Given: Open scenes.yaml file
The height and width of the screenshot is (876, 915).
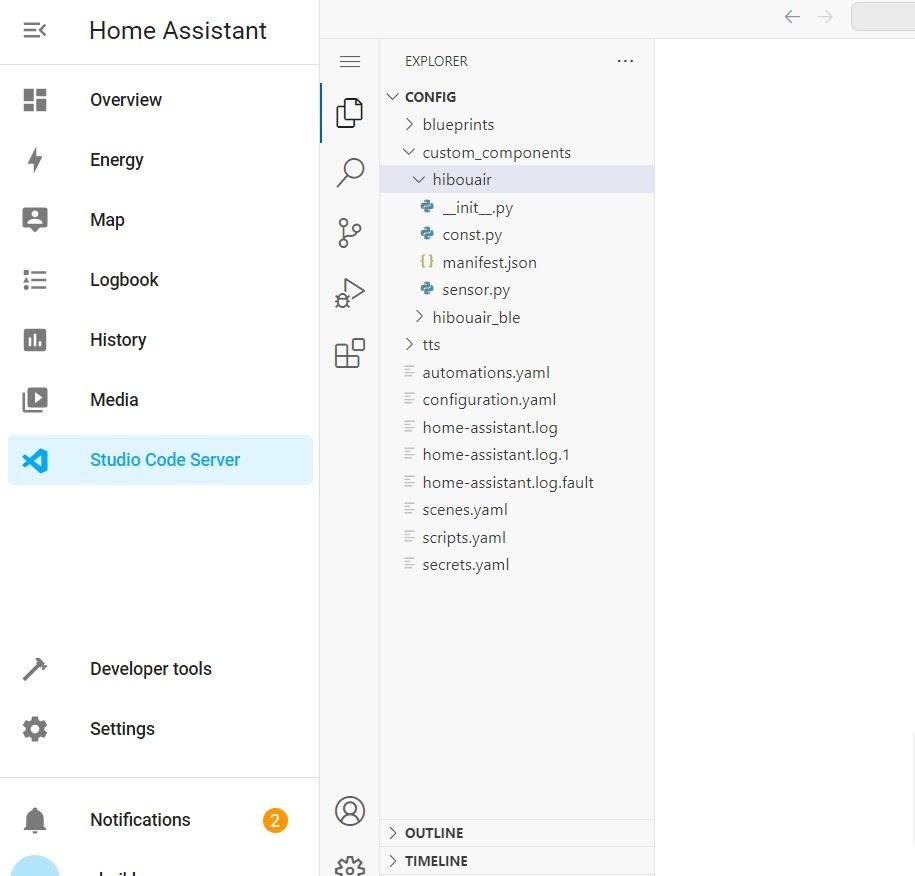Looking at the screenshot, I should click(517, 509).
